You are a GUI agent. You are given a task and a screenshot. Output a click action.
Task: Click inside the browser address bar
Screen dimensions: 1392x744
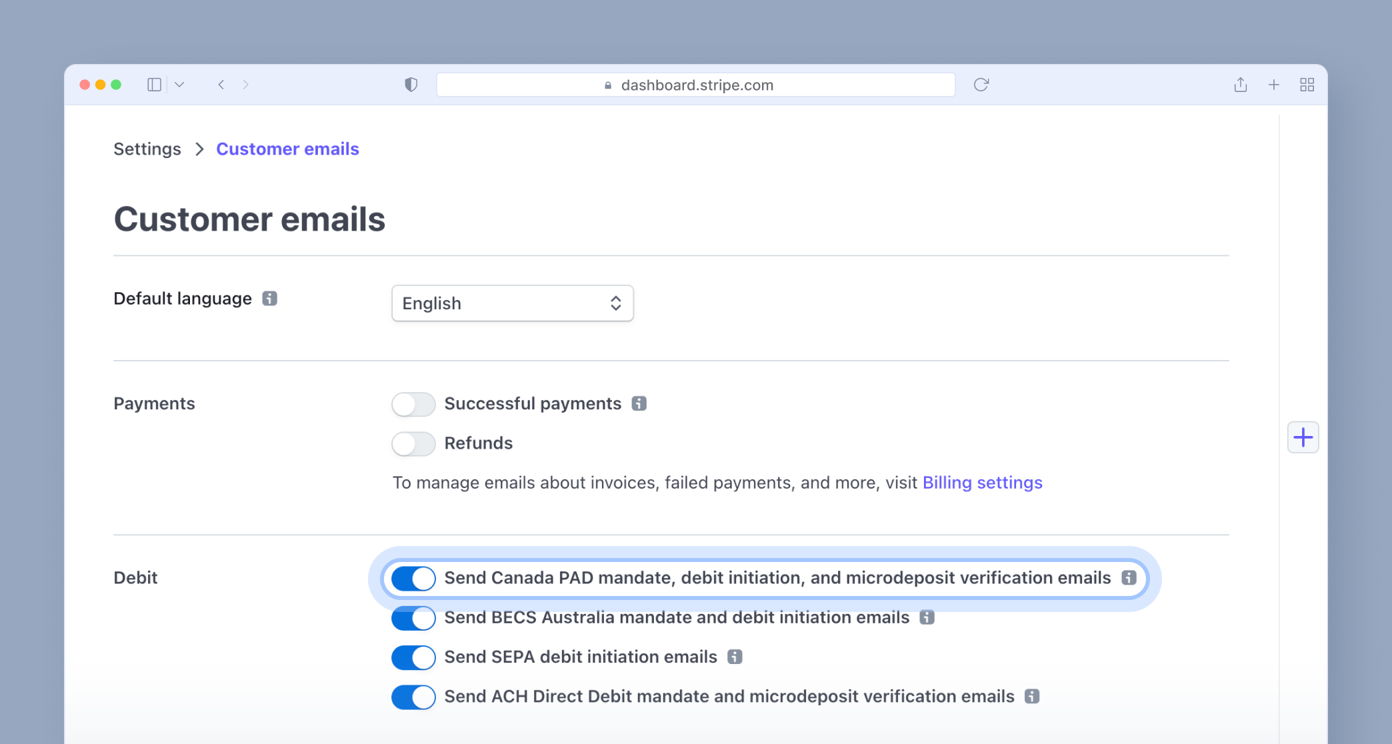tap(695, 84)
